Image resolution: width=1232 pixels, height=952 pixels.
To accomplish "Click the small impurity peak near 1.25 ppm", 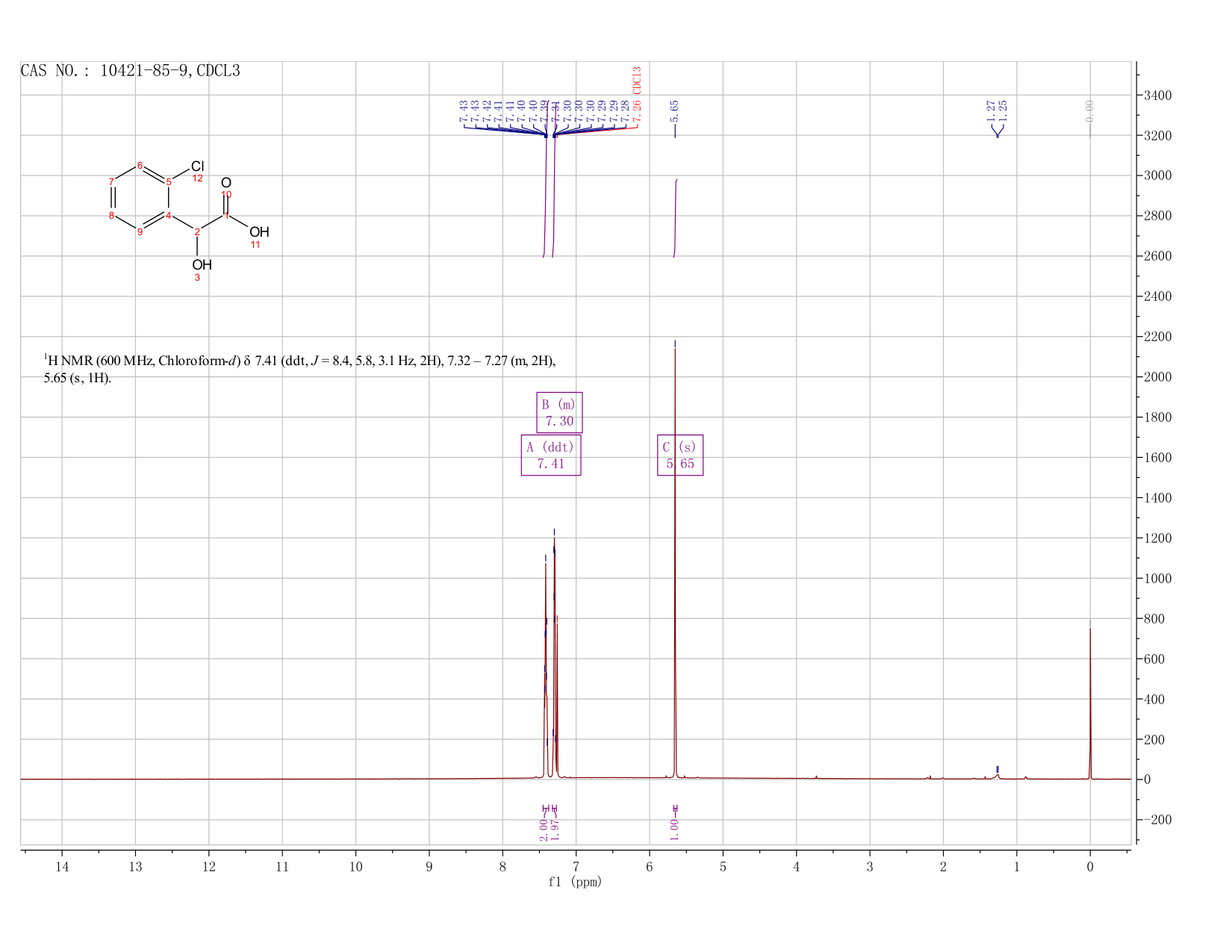I will pyautogui.click(x=998, y=775).
